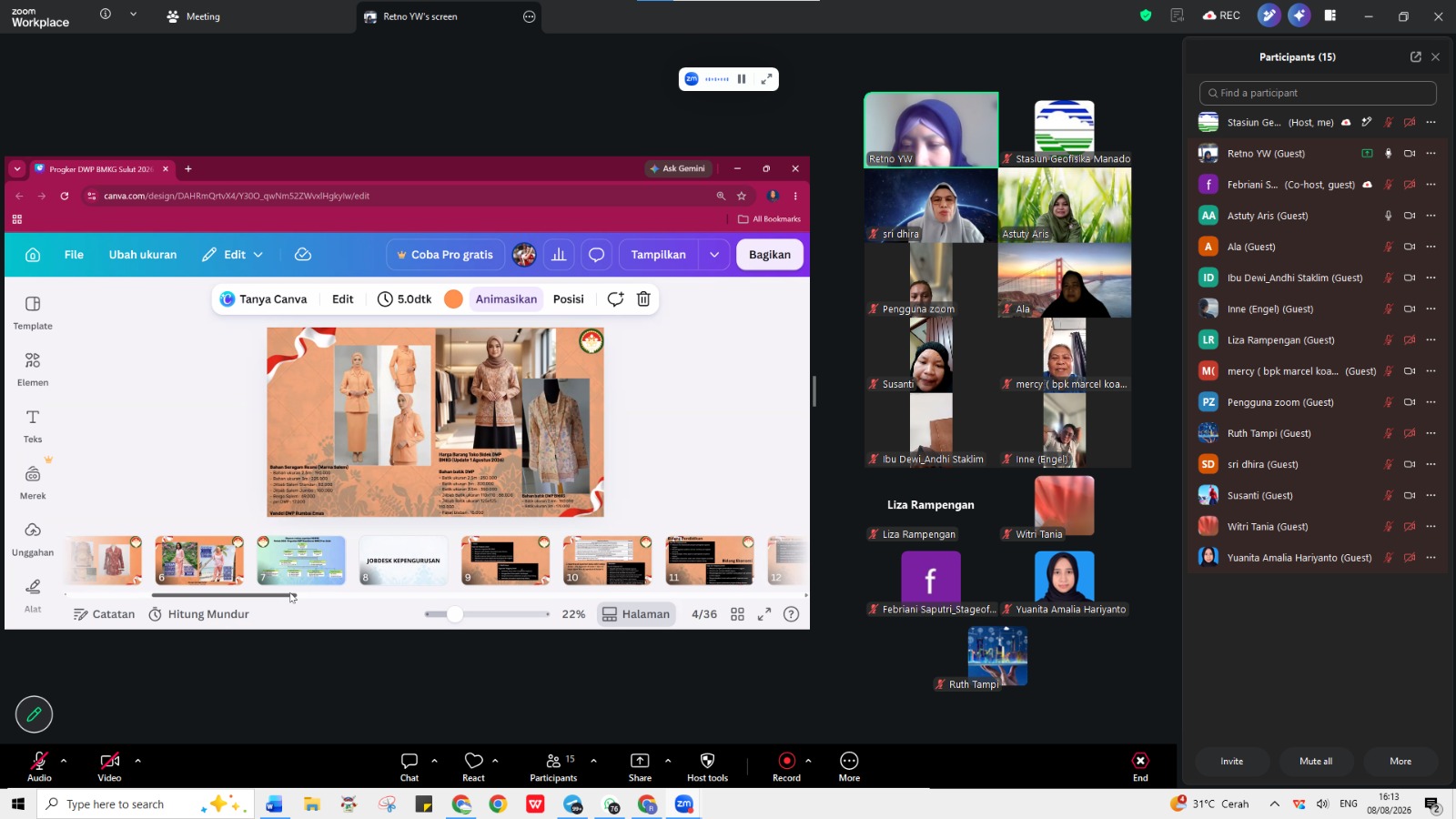This screenshot has width=1456, height=819.
Task: Toggle Zoom Record button
Action: click(x=786, y=766)
